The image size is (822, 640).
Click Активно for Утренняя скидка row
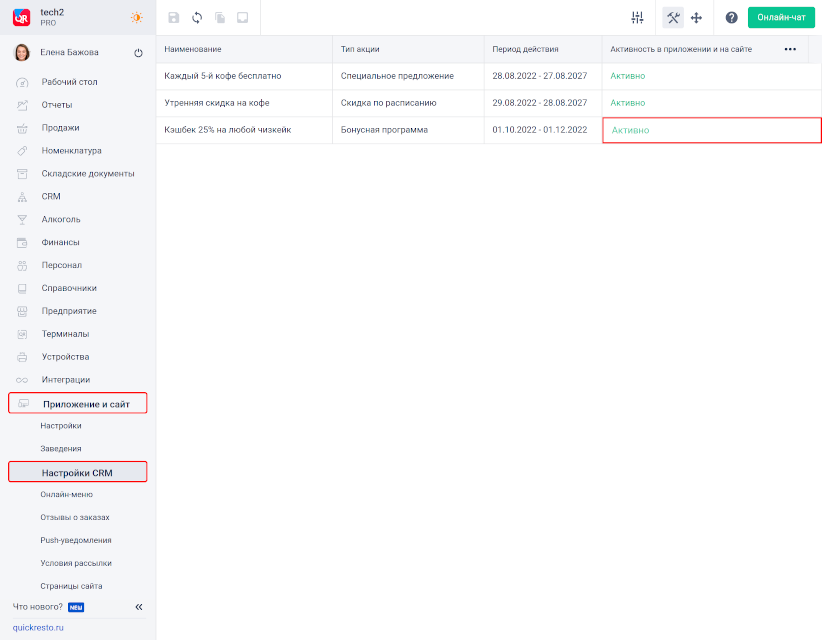(628, 103)
